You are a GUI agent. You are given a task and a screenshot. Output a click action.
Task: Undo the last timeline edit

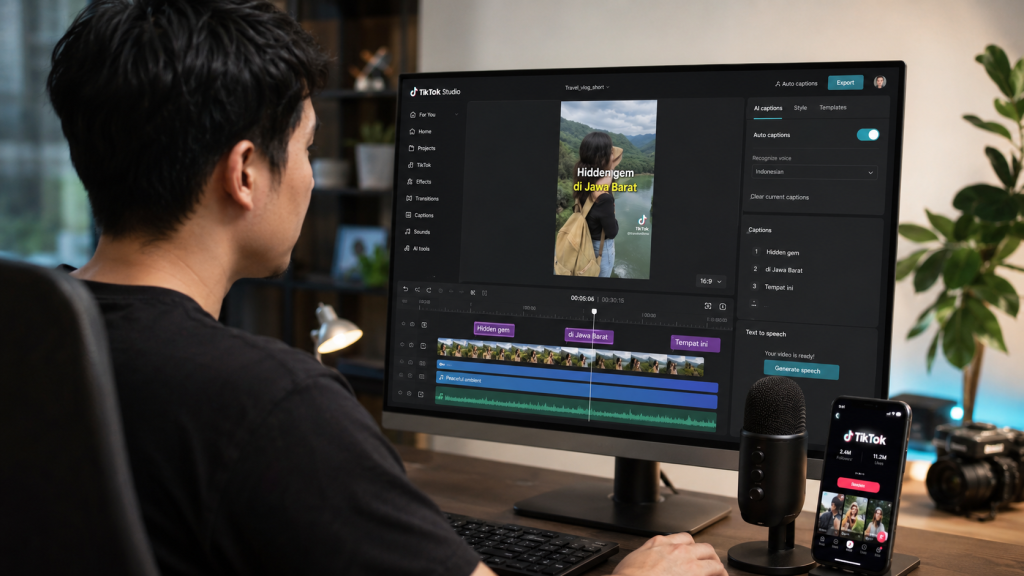[406, 289]
